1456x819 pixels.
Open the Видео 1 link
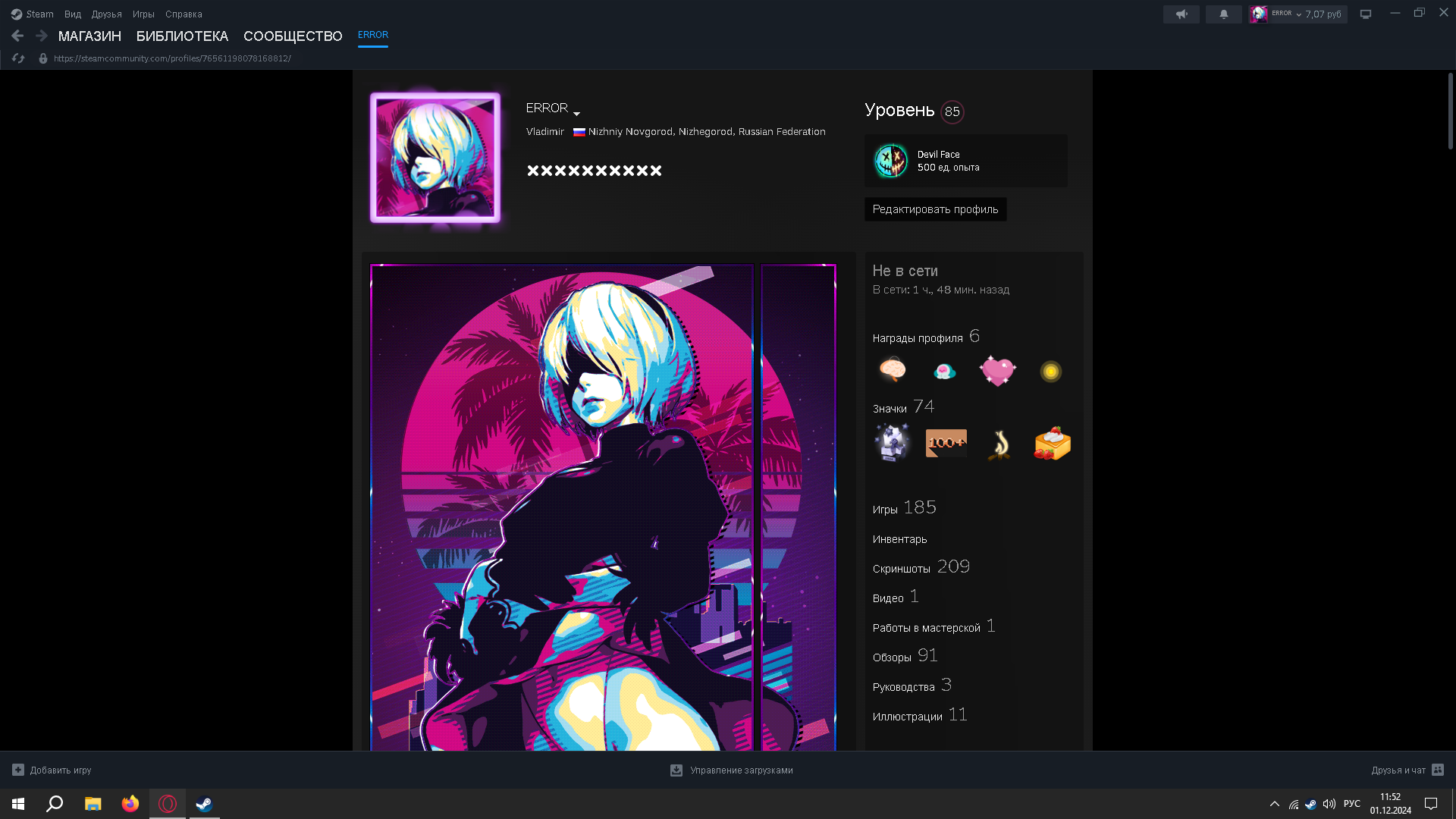[896, 597]
